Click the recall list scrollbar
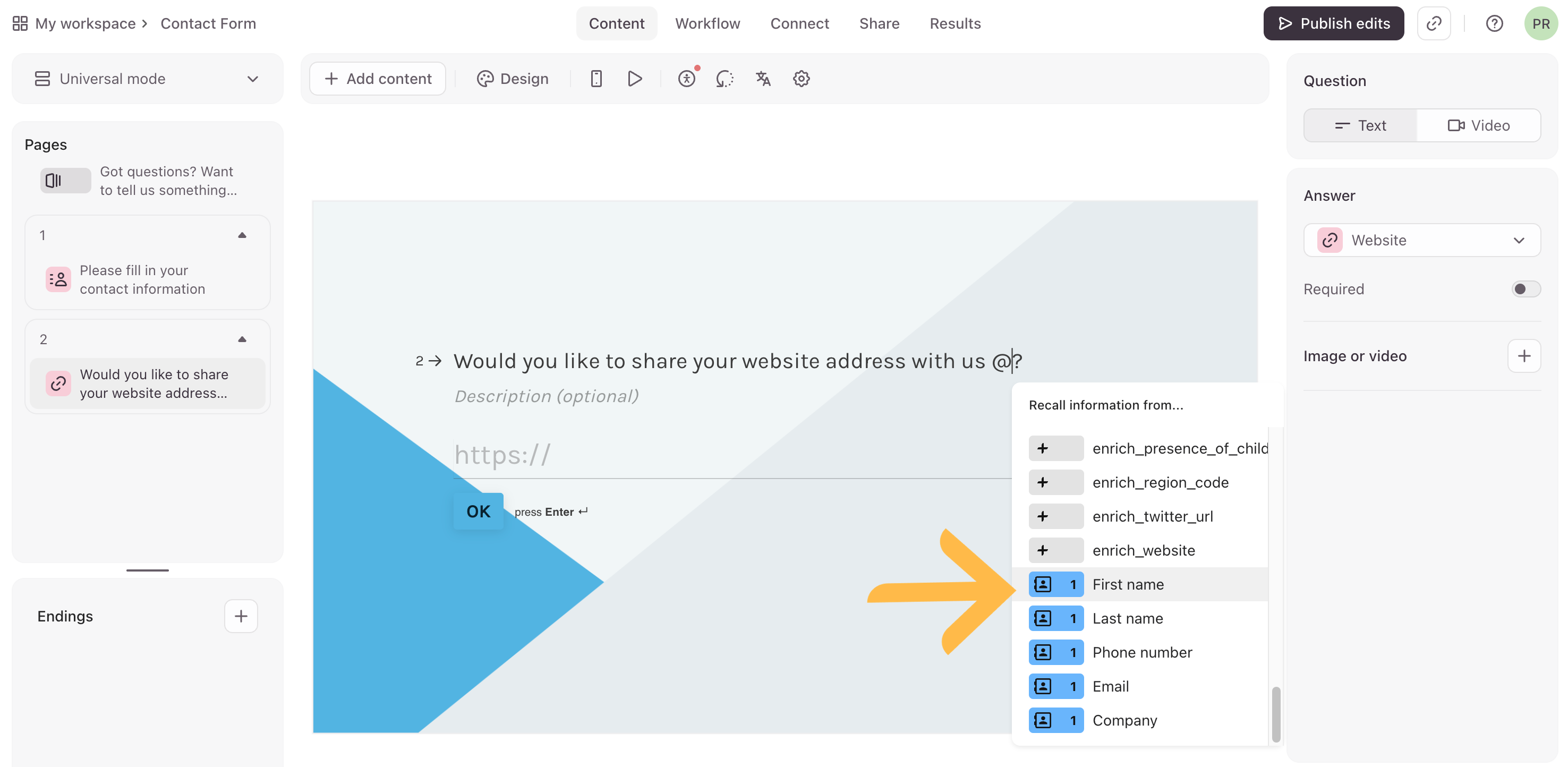The width and height of the screenshot is (1568, 767). click(1276, 713)
